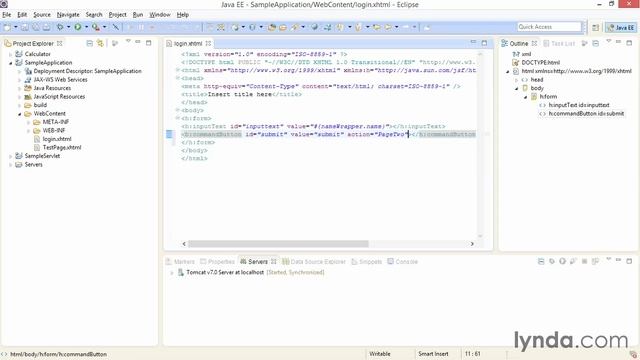The width and height of the screenshot is (640, 360).
Task: Open the Help menu
Action: click(x=182, y=15)
